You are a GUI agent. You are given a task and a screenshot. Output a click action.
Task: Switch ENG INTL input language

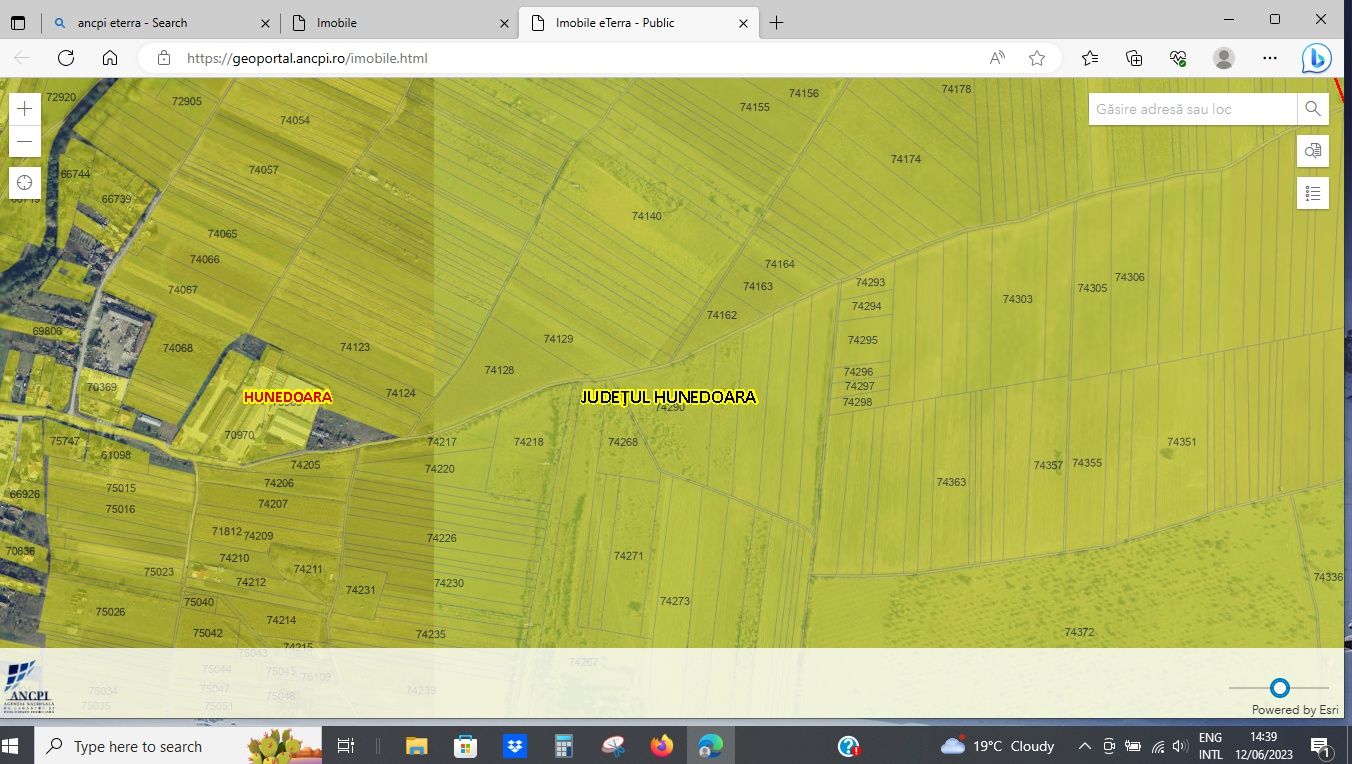[1210, 746]
